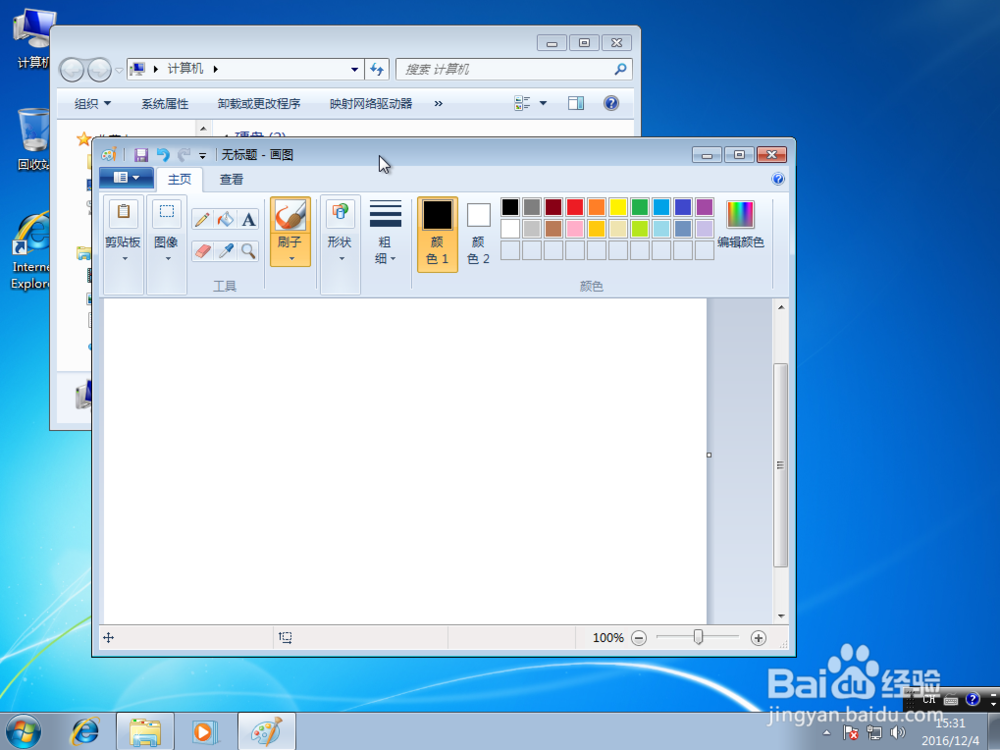Click Windows Media Player taskbar icon
This screenshot has height=750, width=1000.
coord(205,732)
